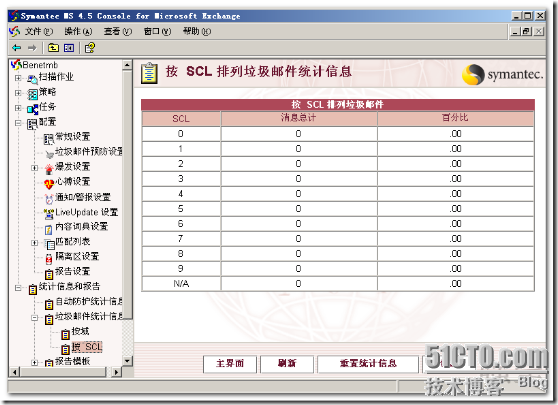The height and width of the screenshot is (405, 558).
Task: Restore the inner MDI child window
Action: (527, 31)
